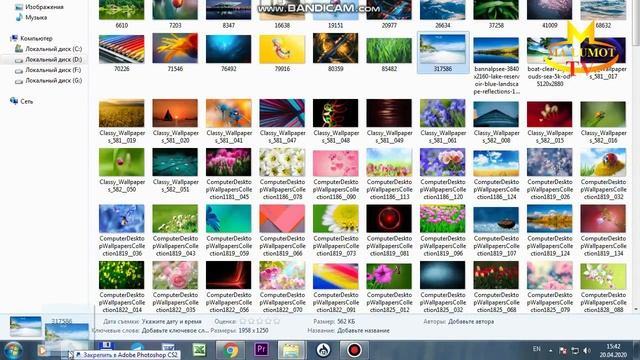Select the boat-clear-clouds-sea image

click(549, 62)
